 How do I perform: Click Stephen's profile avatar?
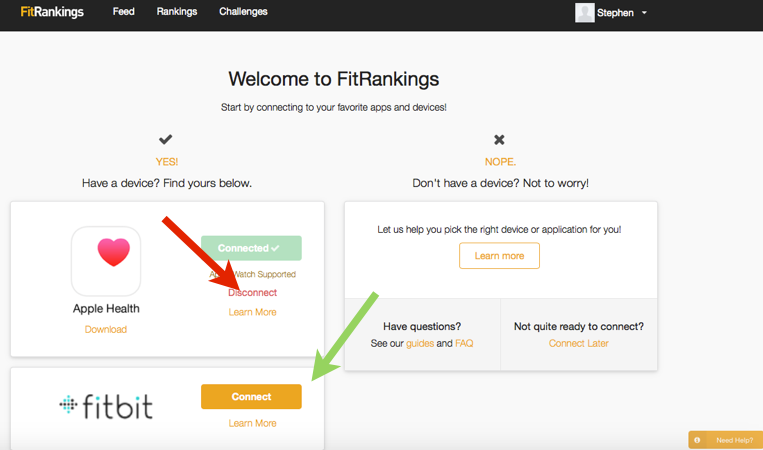tap(584, 13)
